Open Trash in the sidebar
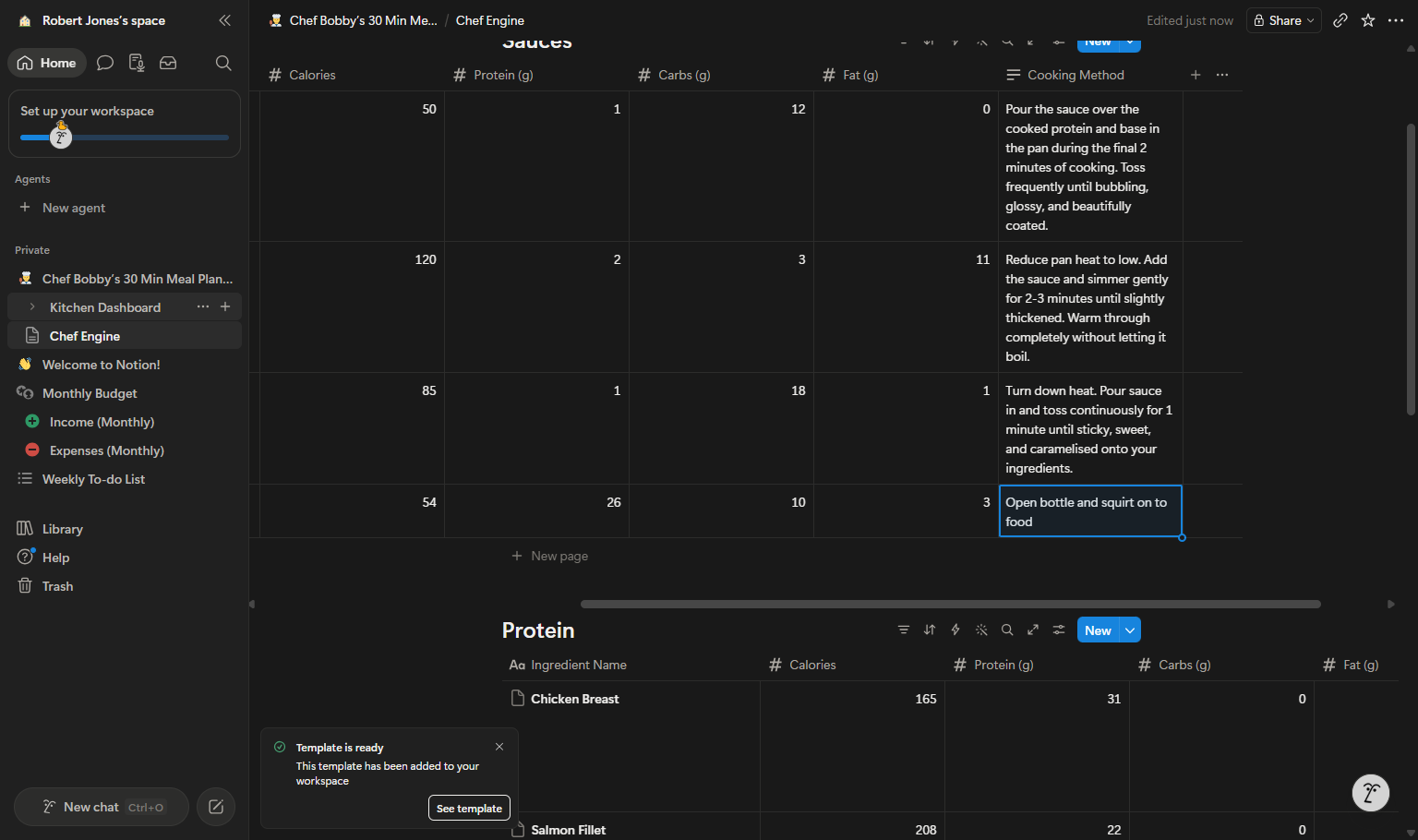Image resolution: width=1418 pixels, height=840 pixels. click(x=125, y=586)
